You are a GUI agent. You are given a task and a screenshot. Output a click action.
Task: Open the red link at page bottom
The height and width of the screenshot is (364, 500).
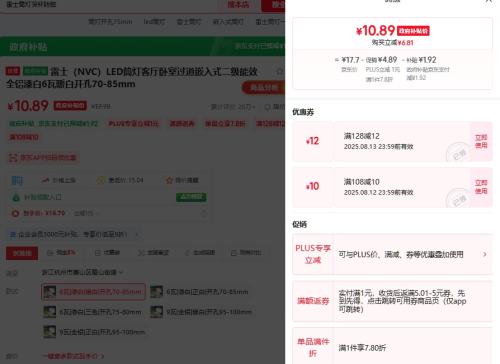coord(73,356)
